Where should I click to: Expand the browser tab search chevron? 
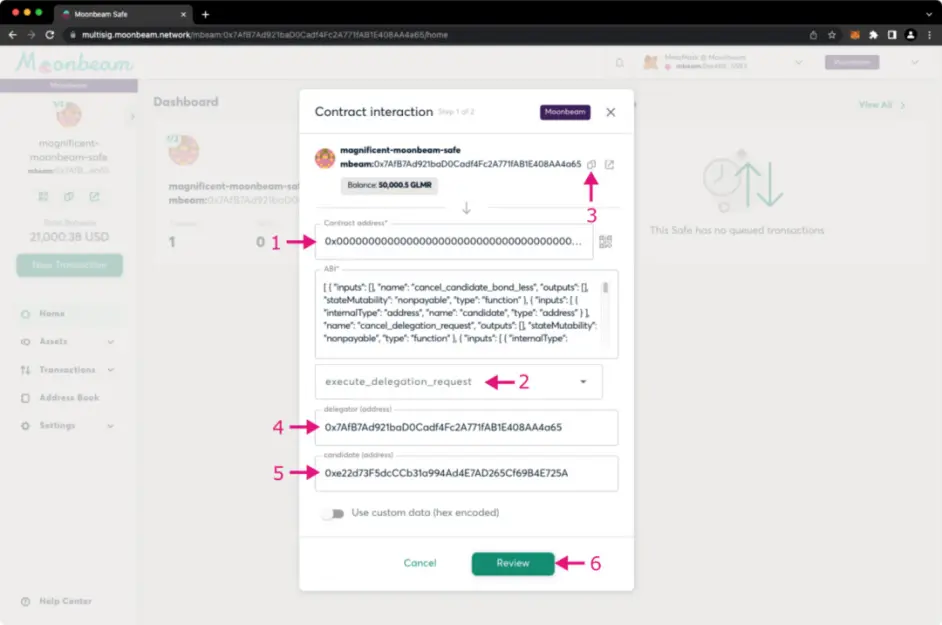(x=929, y=14)
